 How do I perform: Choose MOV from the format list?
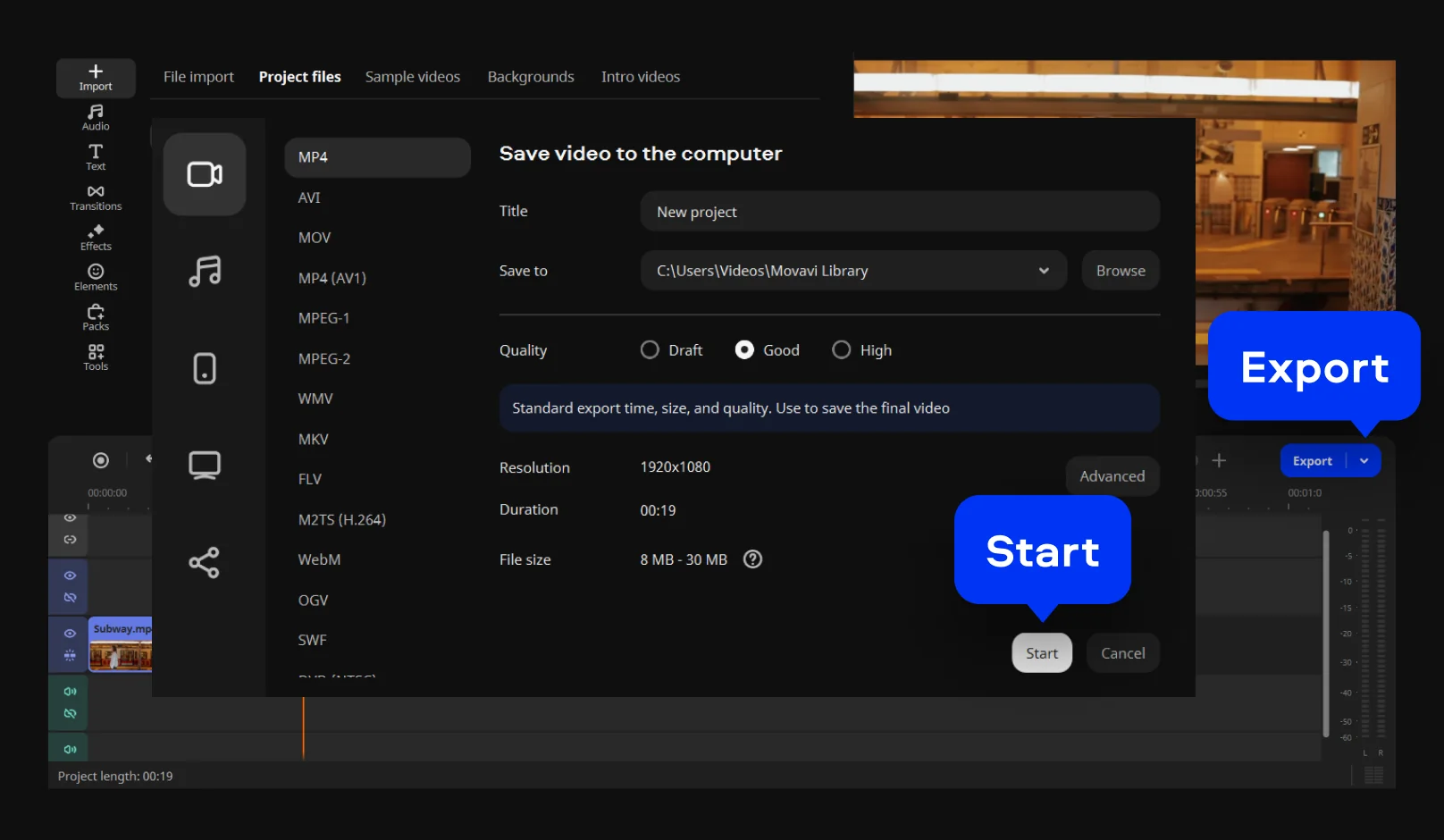click(315, 238)
